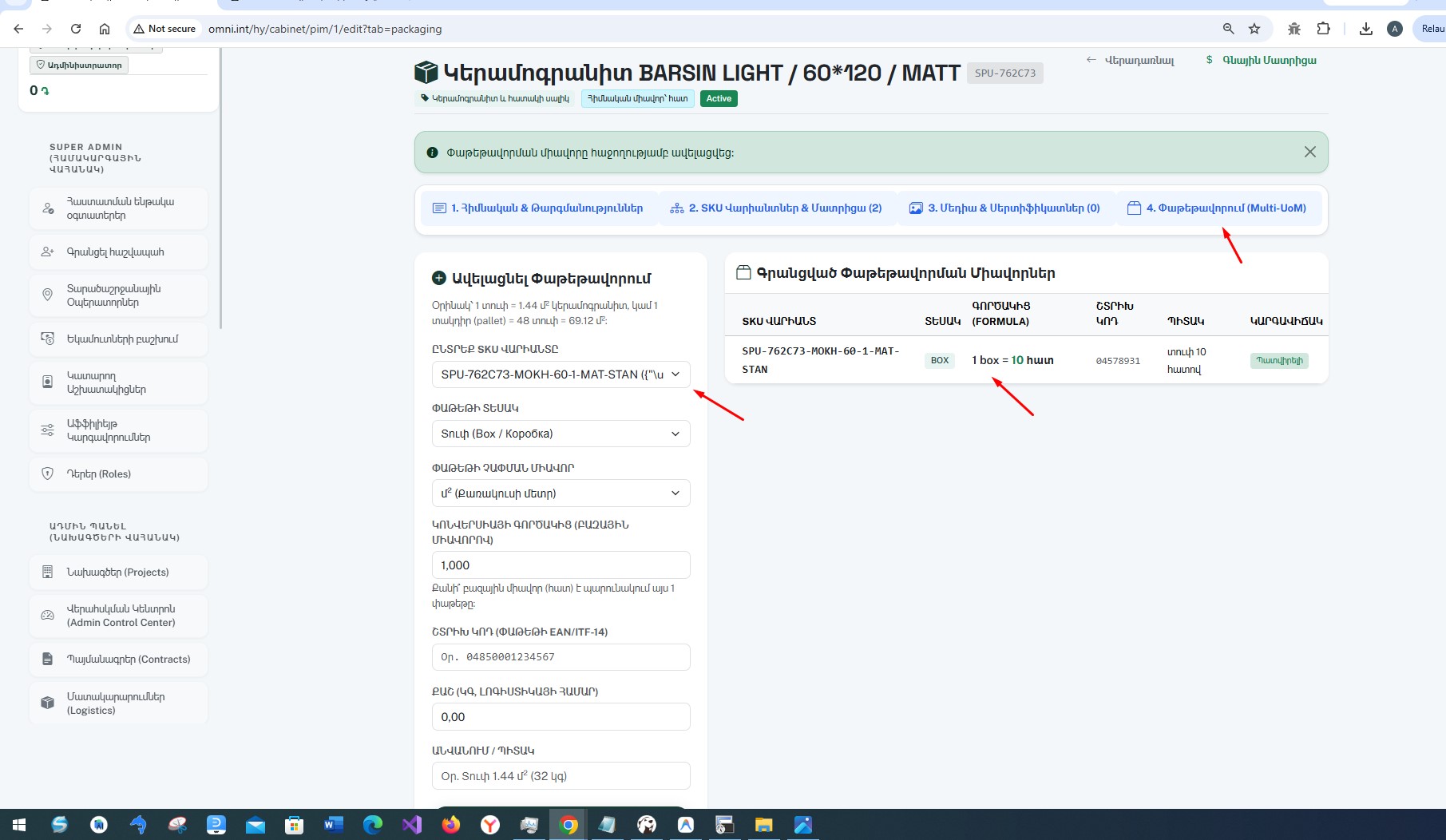Click the barcode value 04578931 in the table

[1118, 361]
